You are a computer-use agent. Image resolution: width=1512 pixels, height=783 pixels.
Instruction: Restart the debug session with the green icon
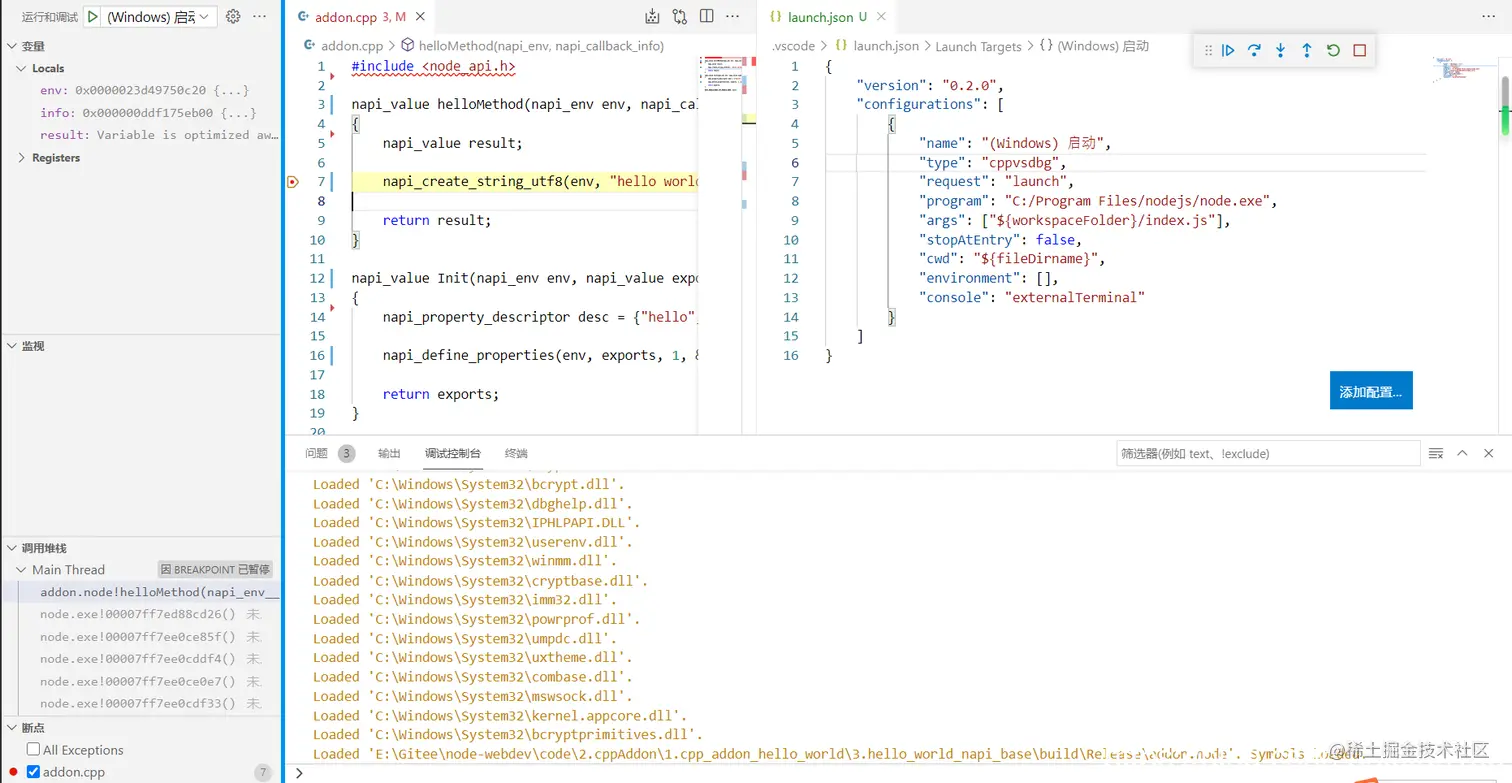[x=1333, y=50]
